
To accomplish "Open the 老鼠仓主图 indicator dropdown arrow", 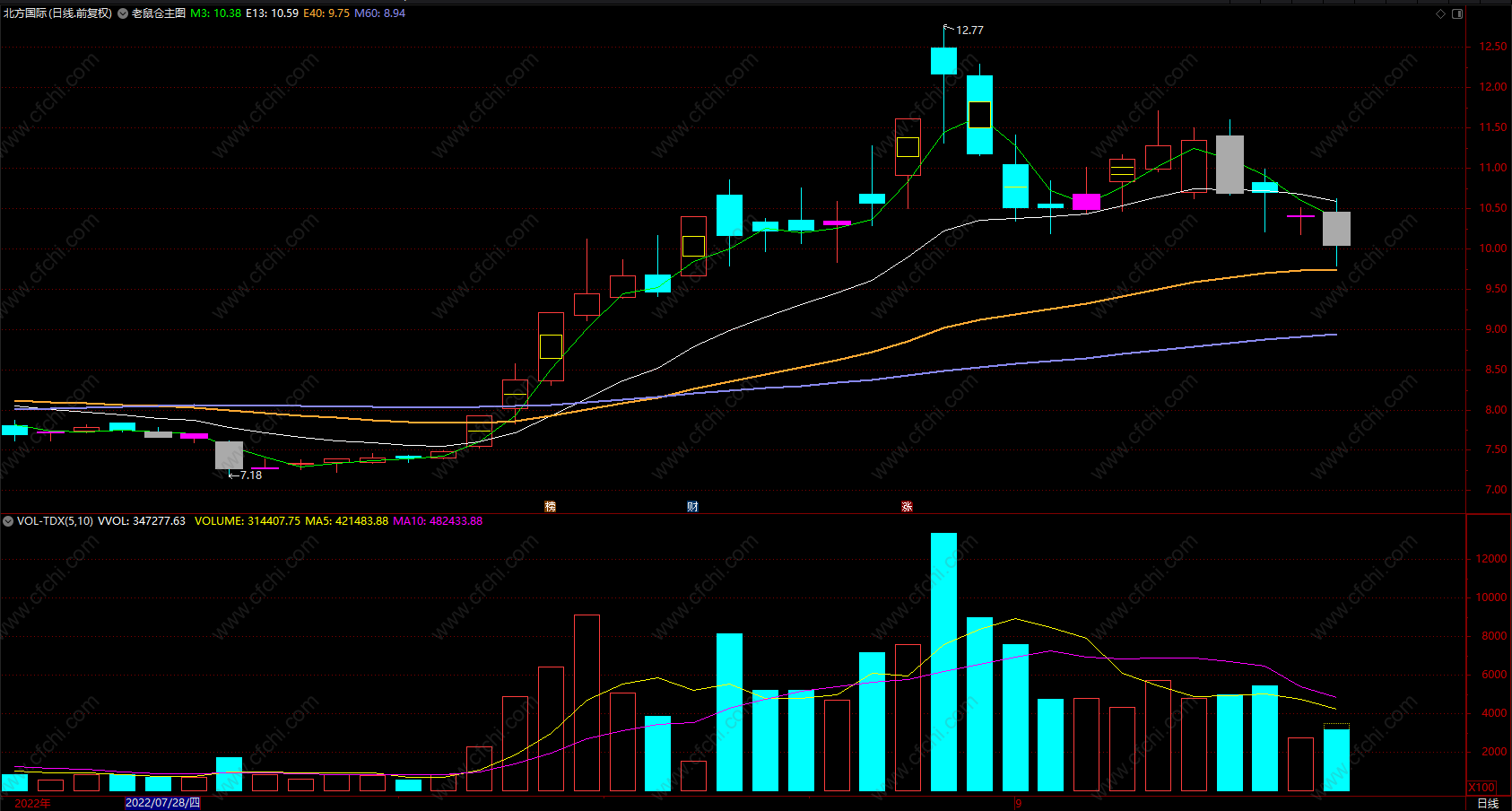I will 123,13.
